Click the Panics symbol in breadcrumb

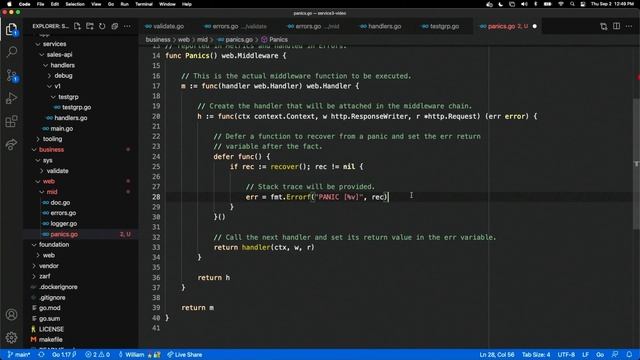tap(274, 40)
